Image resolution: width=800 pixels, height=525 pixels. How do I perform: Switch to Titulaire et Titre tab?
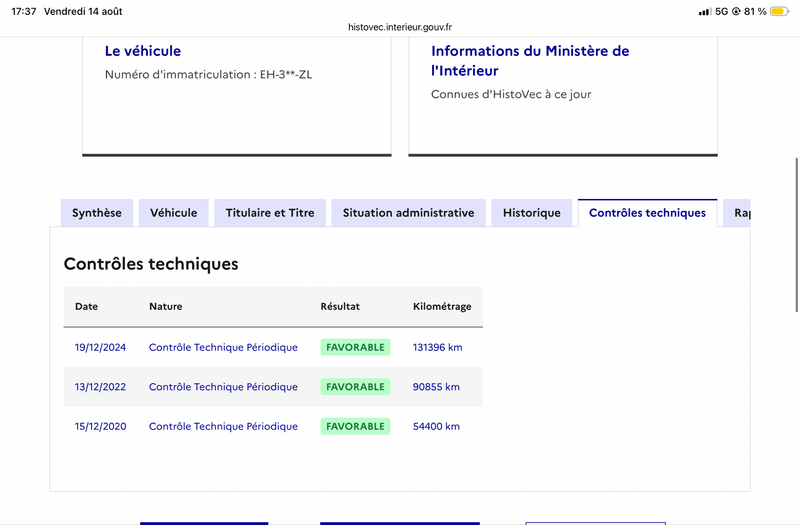click(x=270, y=213)
